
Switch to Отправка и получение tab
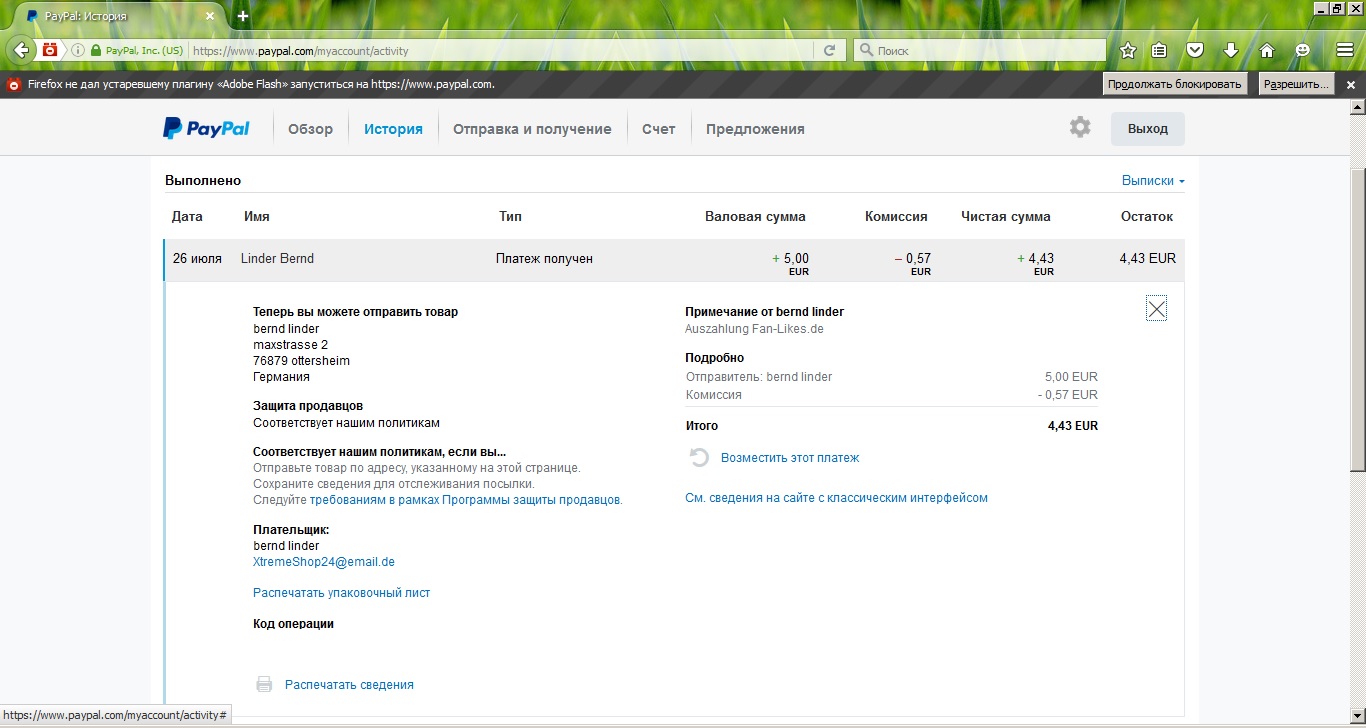(x=532, y=129)
